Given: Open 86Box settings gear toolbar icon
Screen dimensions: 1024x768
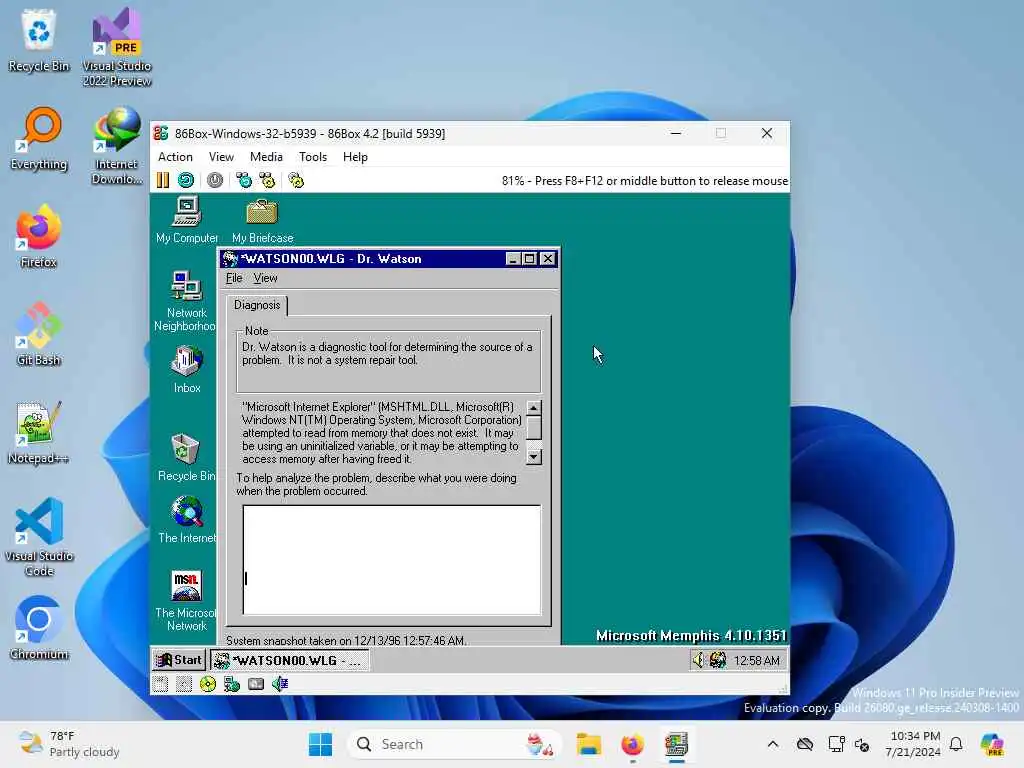Looking at the screenshot, I should pyautogui.click(x=296, y=180).
